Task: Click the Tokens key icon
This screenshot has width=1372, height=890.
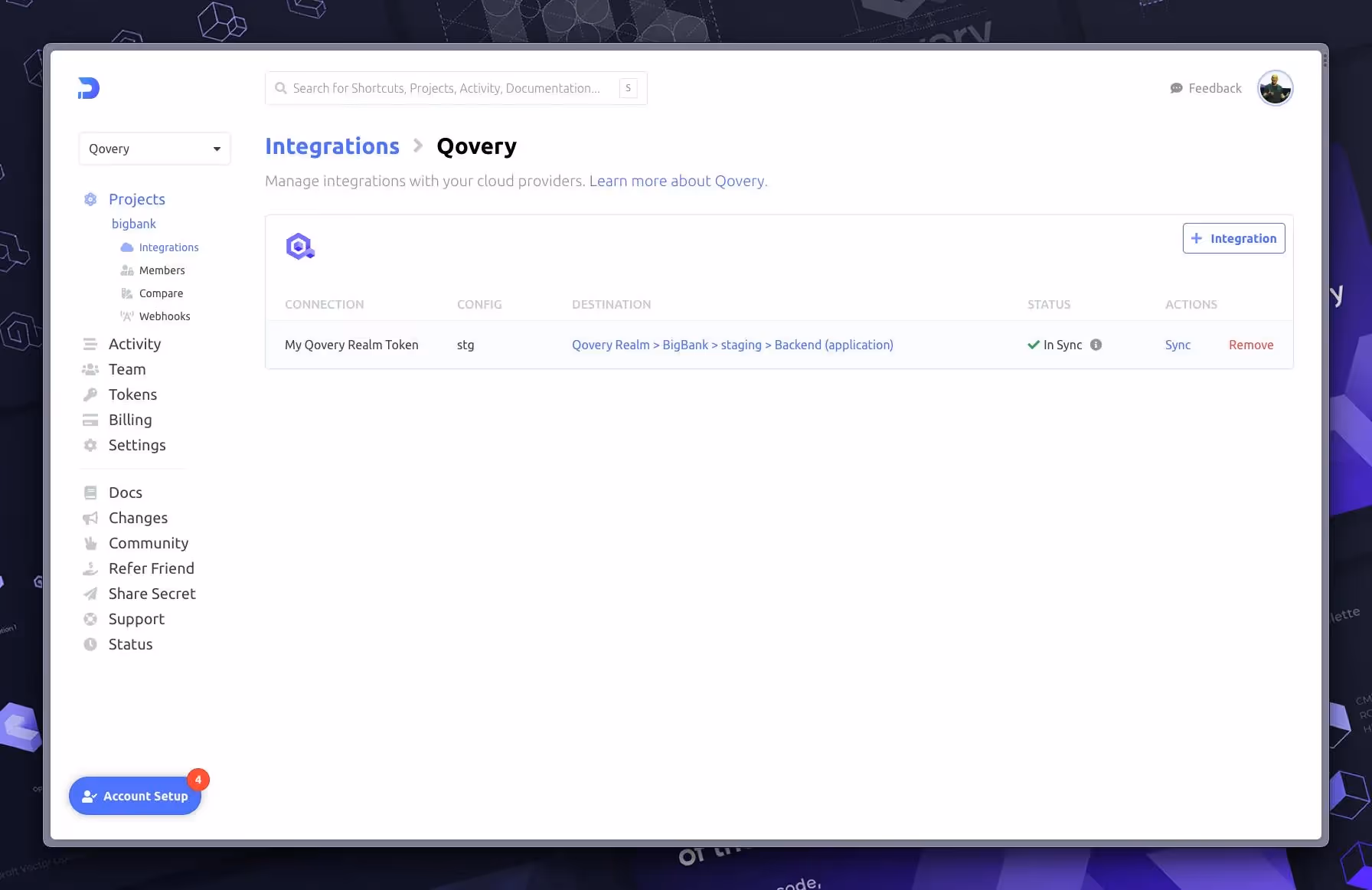Action: (x=90, y=394)
